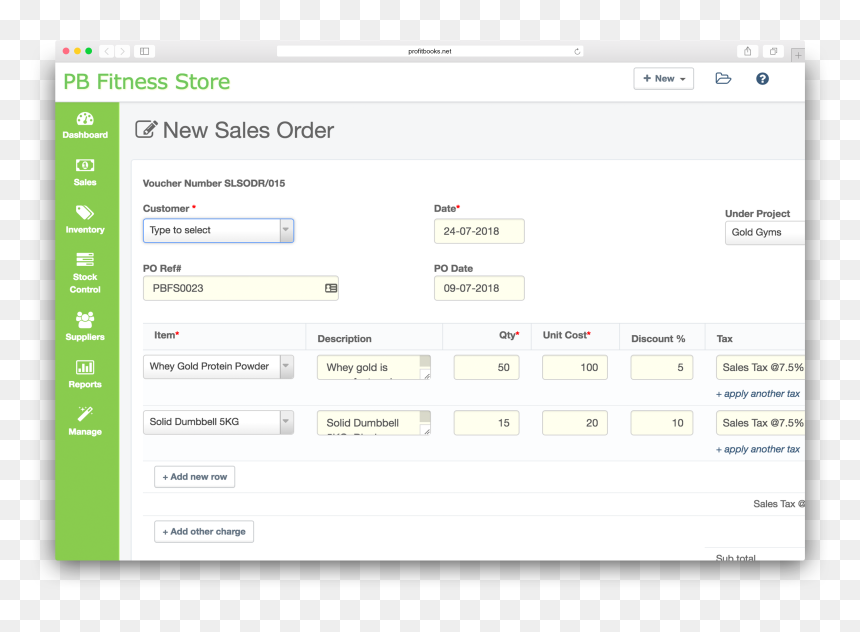This screenshot has width=860, height=632.
Task: Click the Add new row button
Action: [195, 477]
